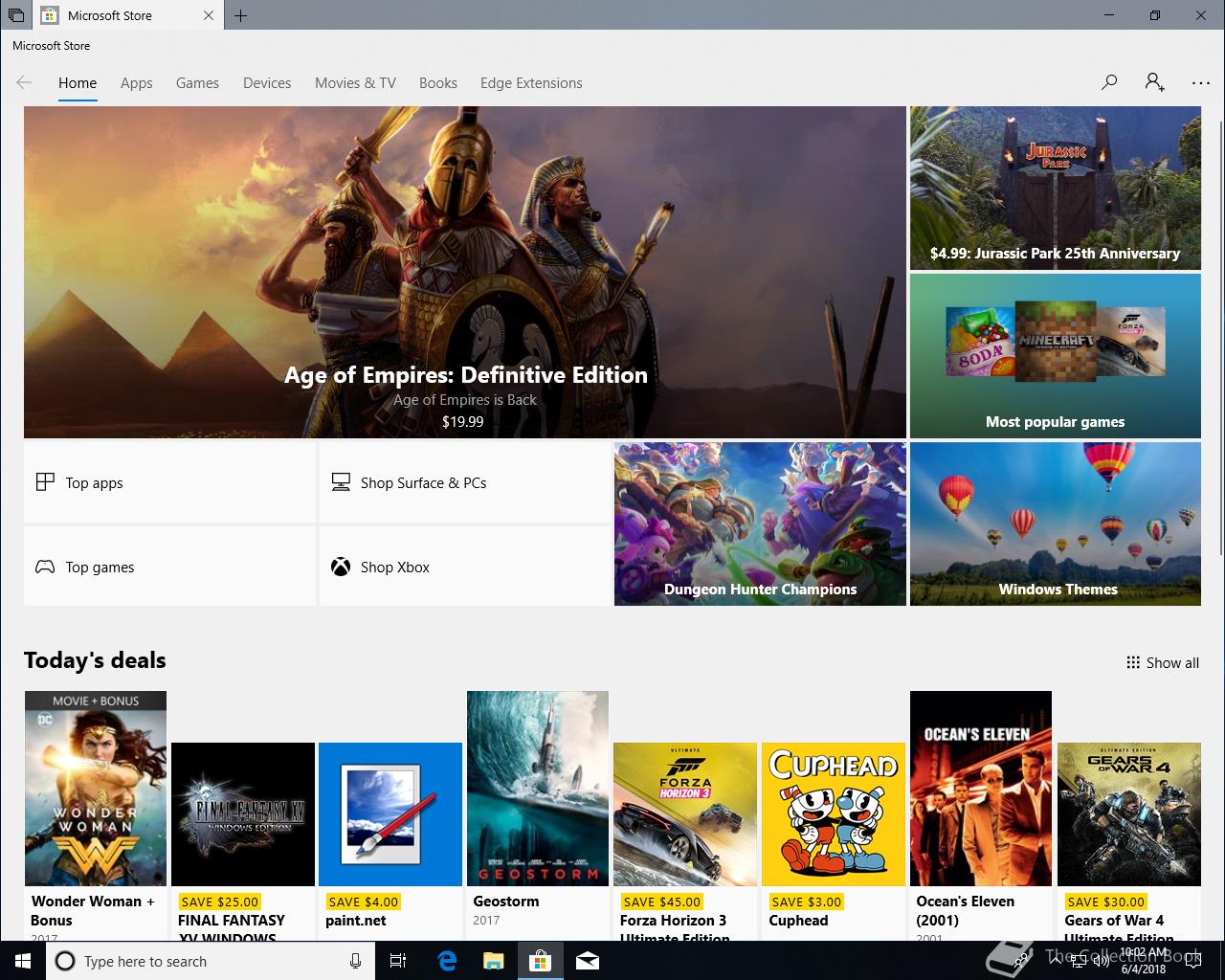
Task: Click the Cuphead title text
Action: tap(798, 921)
